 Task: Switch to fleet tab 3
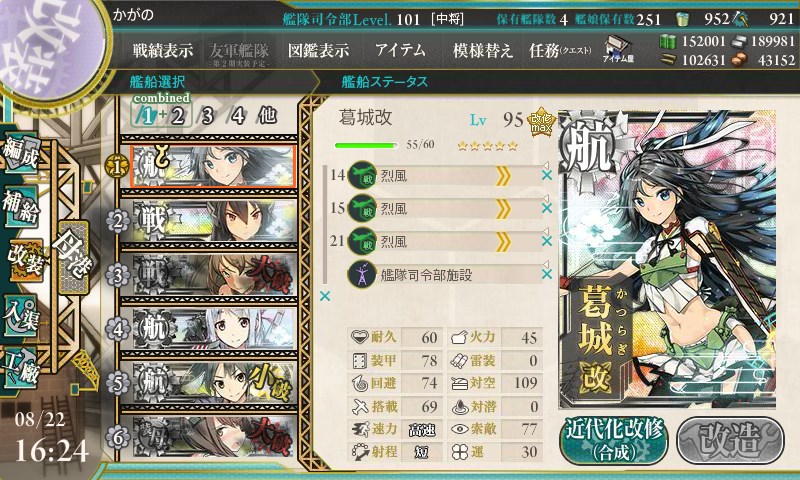(x=207, y=116)
